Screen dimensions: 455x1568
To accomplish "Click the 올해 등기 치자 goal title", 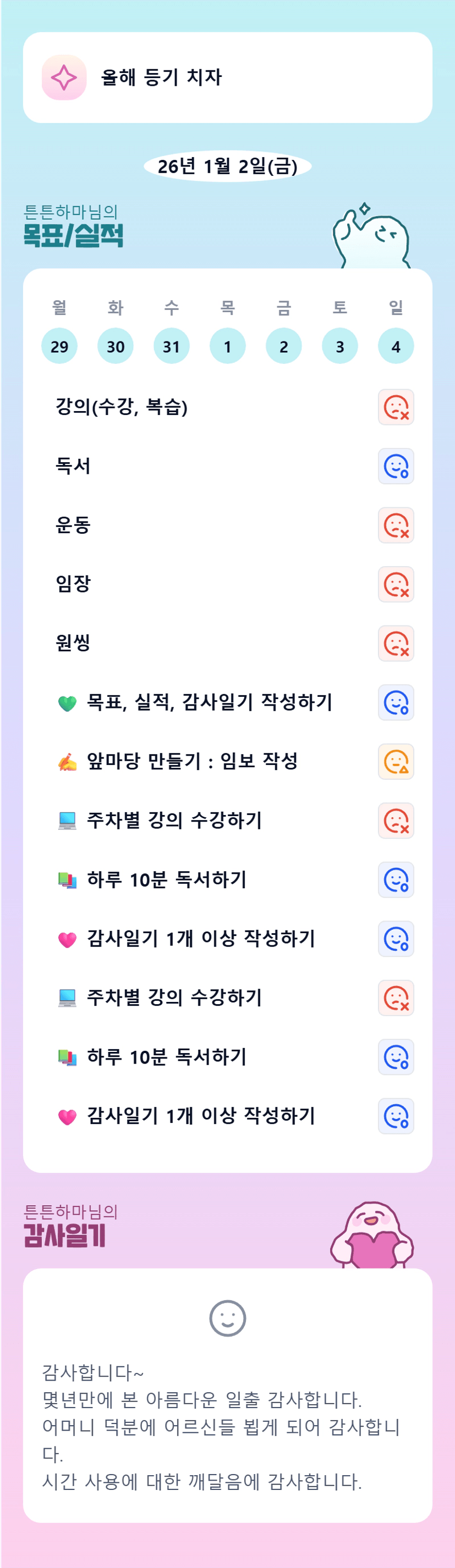I will (161, 77).
